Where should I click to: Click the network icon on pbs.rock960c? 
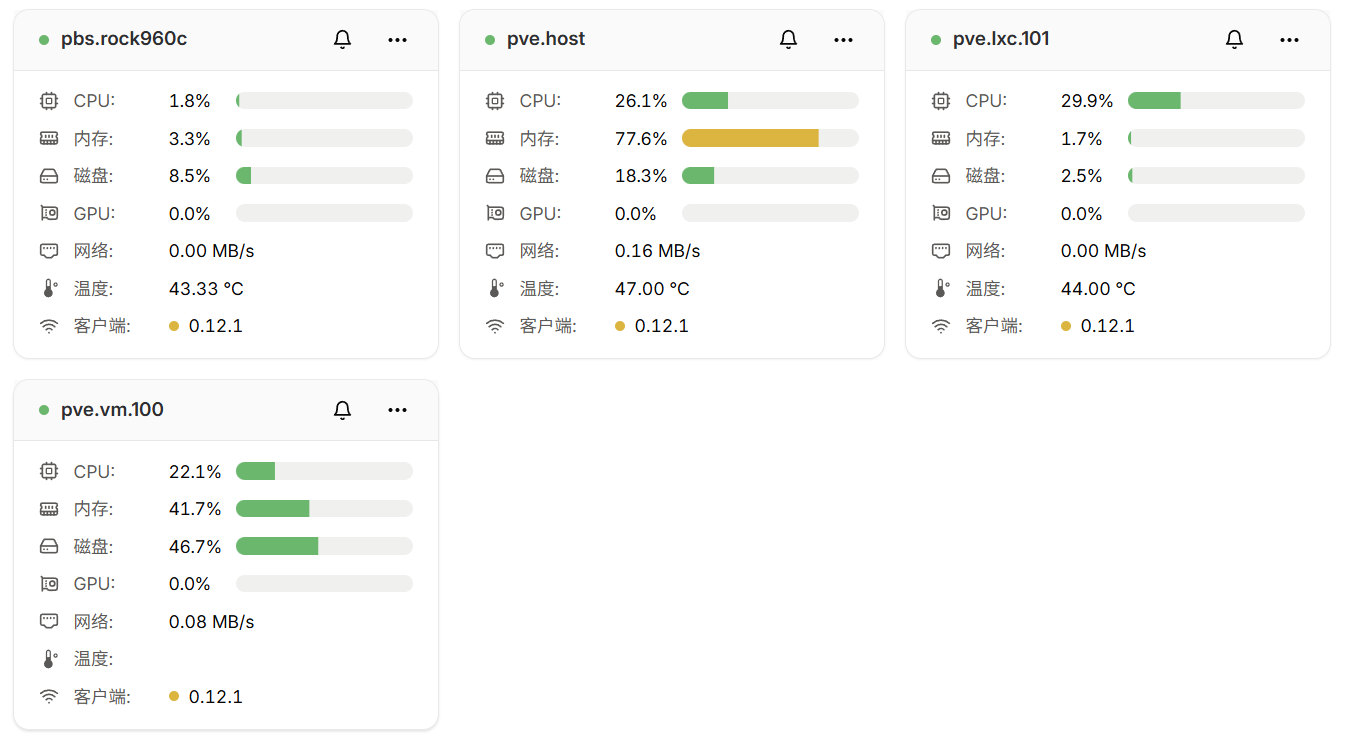coord(49,251)
